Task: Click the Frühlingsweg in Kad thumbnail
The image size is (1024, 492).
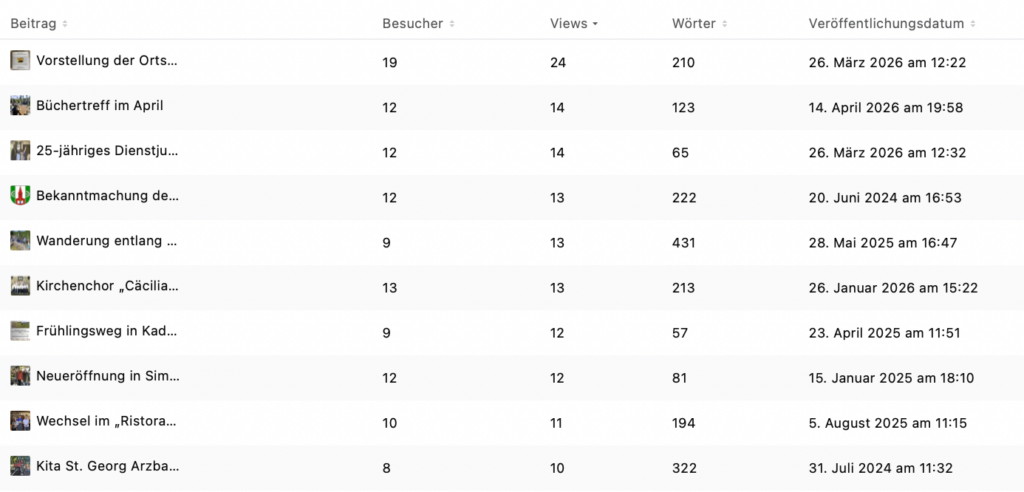Action: pos(20,331)
